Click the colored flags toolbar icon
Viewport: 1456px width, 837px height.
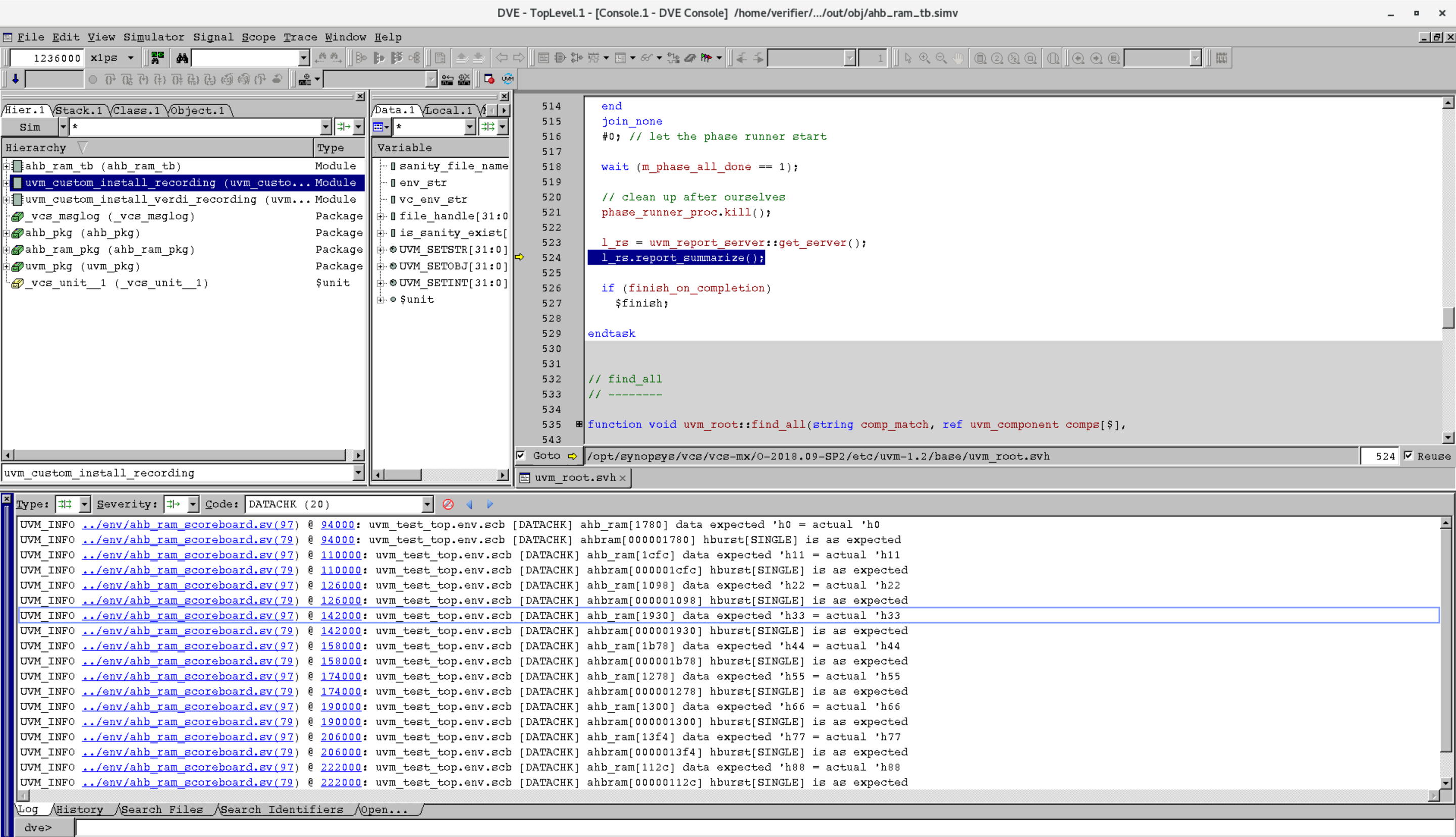[706, 58]
